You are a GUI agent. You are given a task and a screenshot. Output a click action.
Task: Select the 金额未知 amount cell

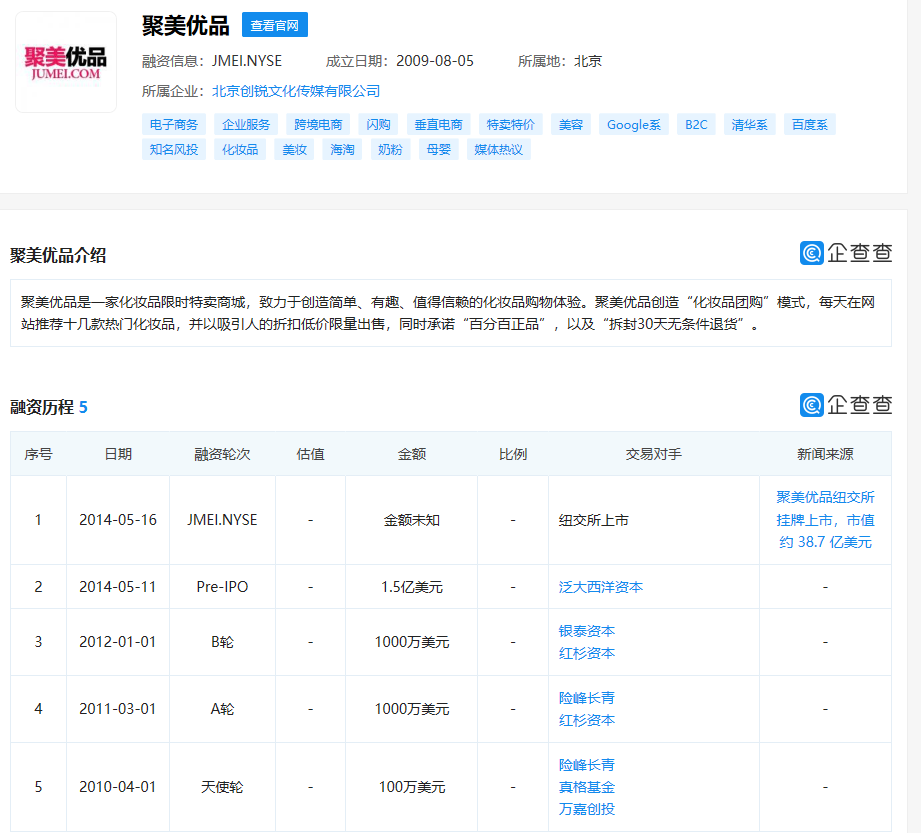[x=412, y=520]
